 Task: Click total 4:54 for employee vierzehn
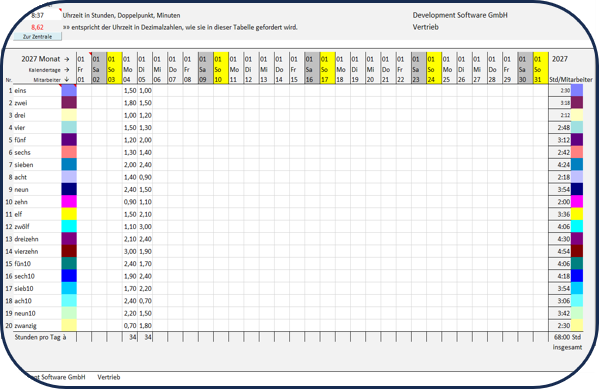(x=560, y=251)
